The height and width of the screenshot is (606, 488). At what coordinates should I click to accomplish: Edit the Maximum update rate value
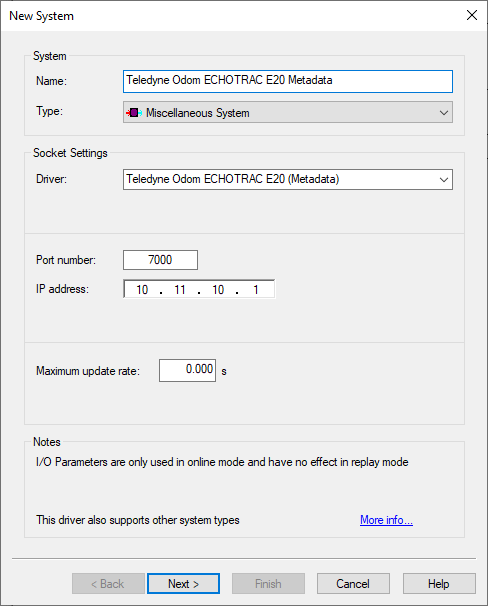(187, 370)
